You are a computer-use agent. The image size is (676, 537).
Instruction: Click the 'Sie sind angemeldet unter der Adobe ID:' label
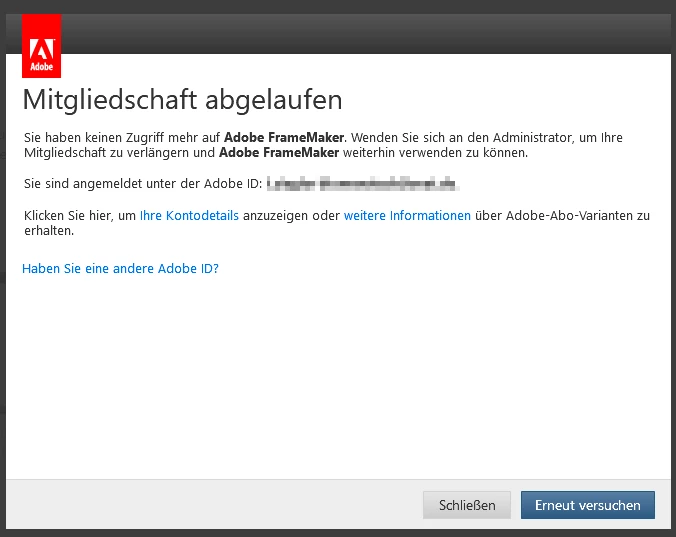(143, 184)
